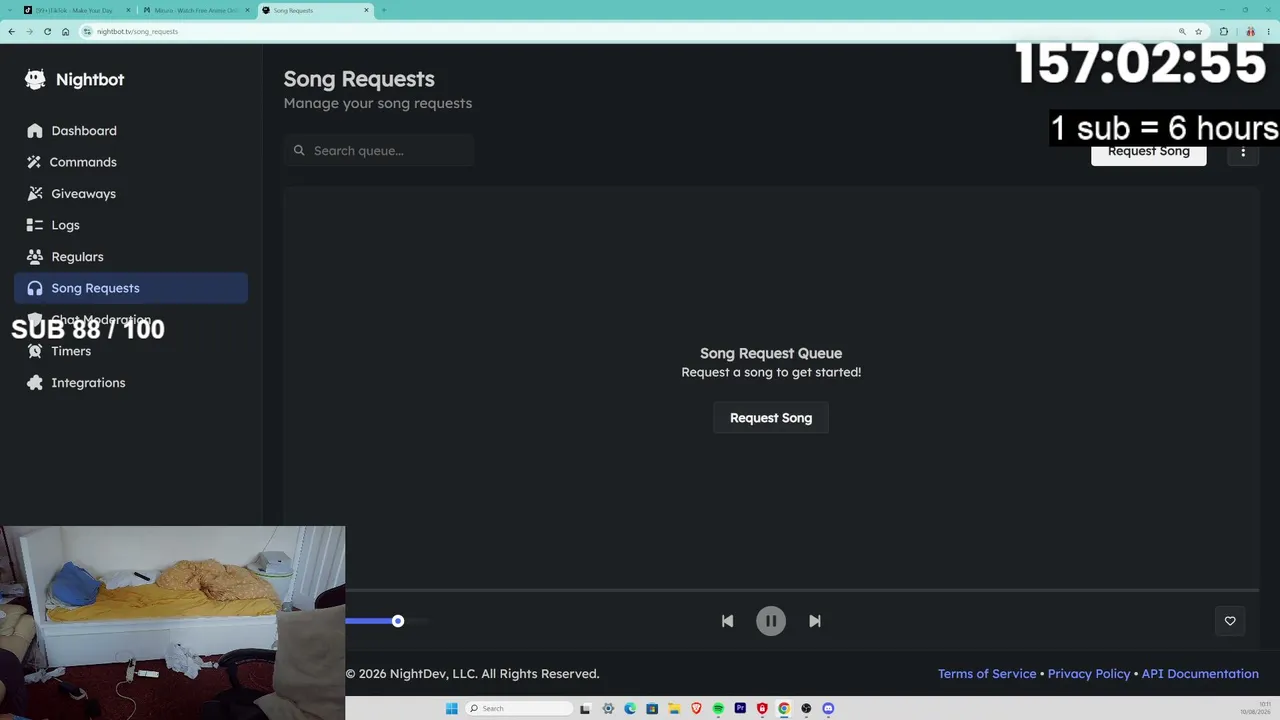
Task: Open the taskbar clock and date
Action: pyautogui.click(x=1255, y=709)
